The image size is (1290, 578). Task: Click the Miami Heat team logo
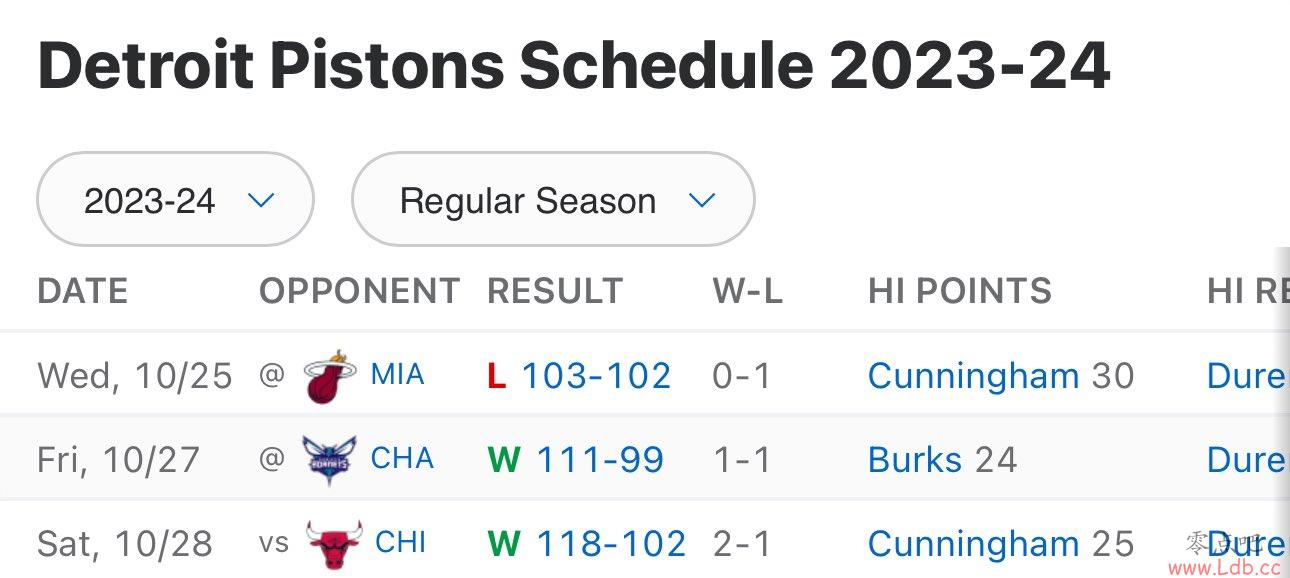point(329,377)
